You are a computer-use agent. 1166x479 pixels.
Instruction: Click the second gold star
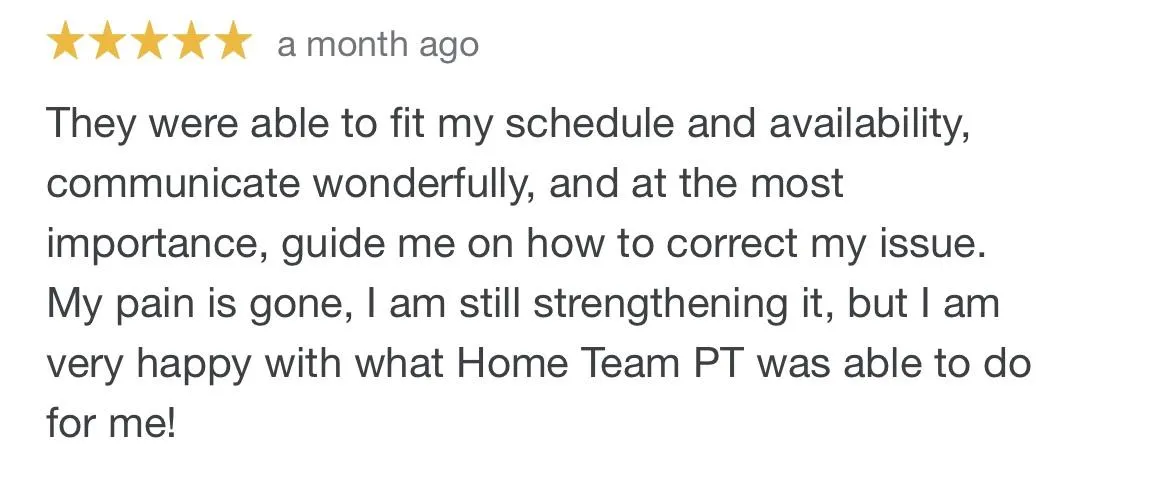coord(108,43)
